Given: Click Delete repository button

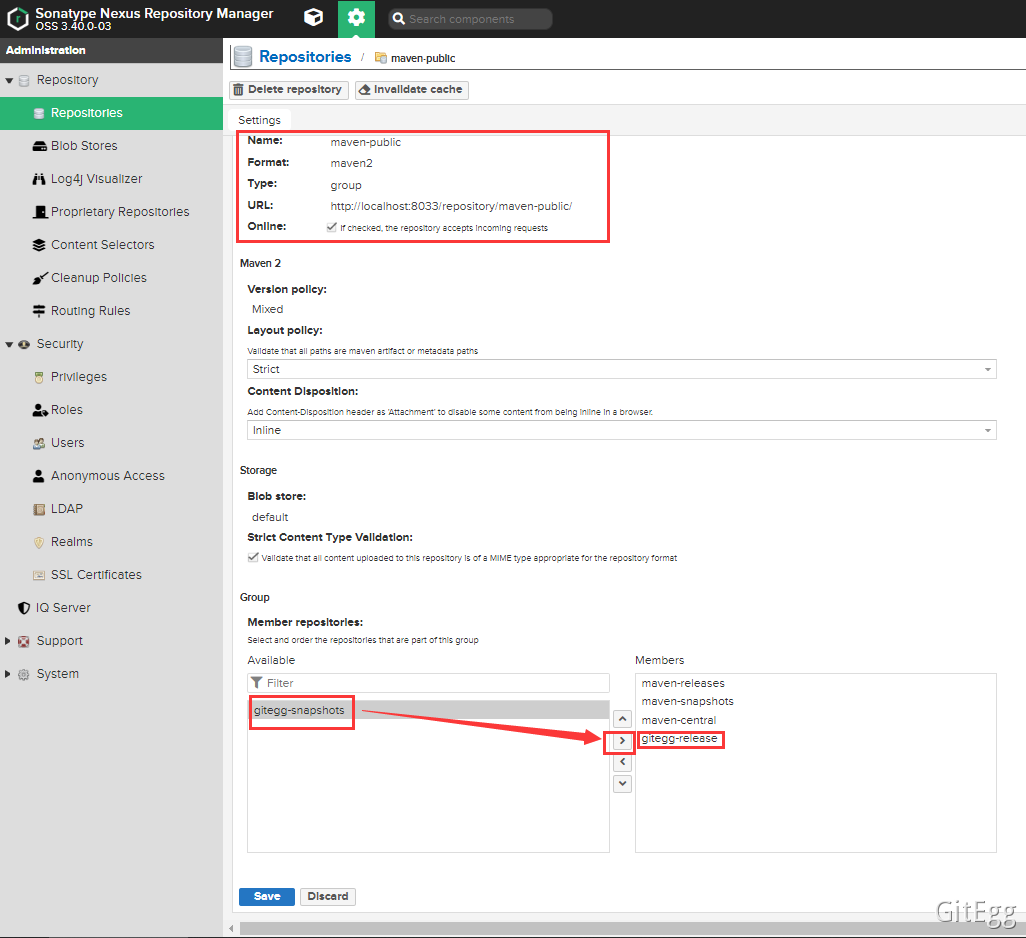Looking at the screenshot, I should pyautogui.click(x=289, y=90).
